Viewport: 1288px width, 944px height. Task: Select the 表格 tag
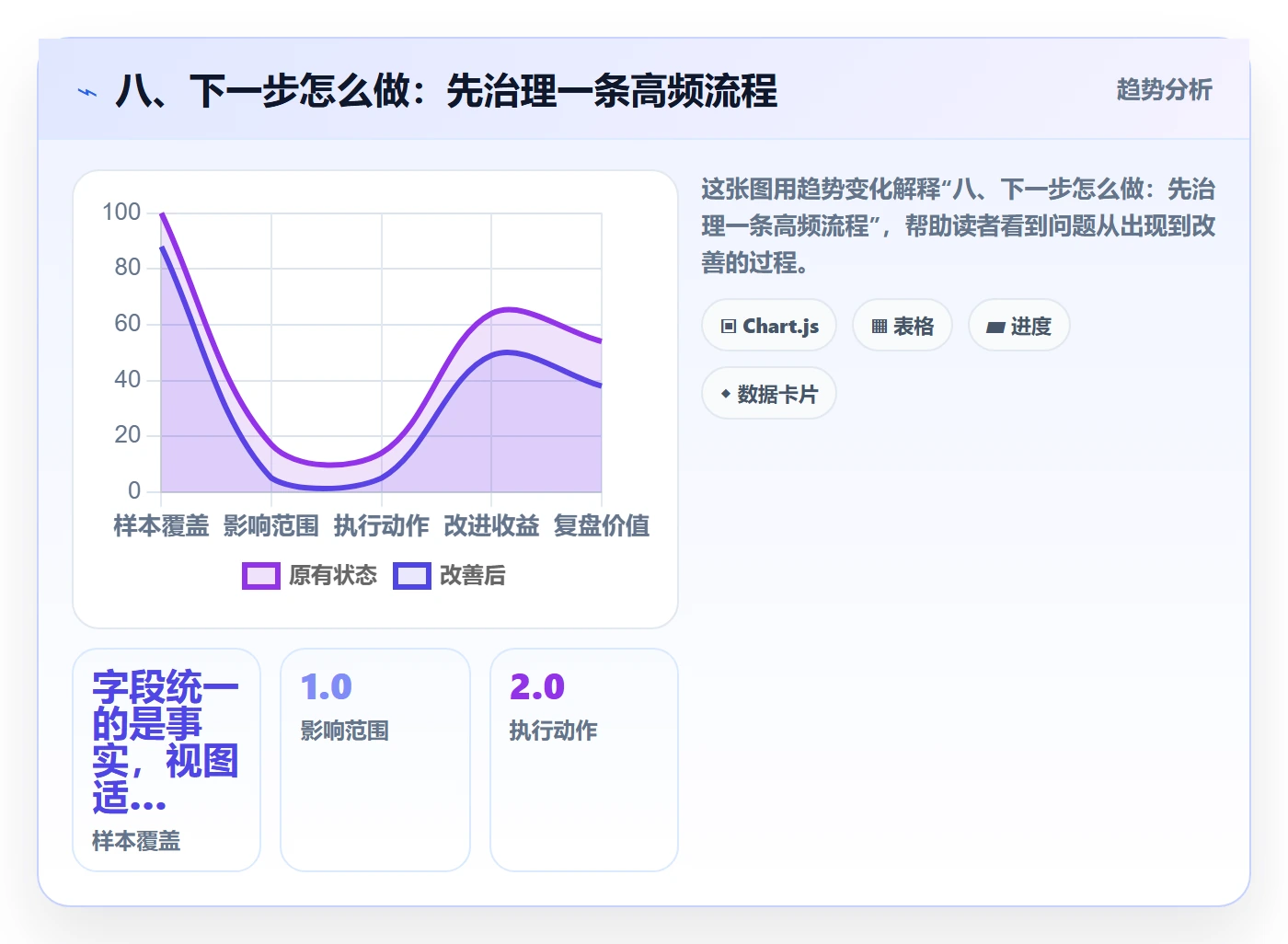903,326
